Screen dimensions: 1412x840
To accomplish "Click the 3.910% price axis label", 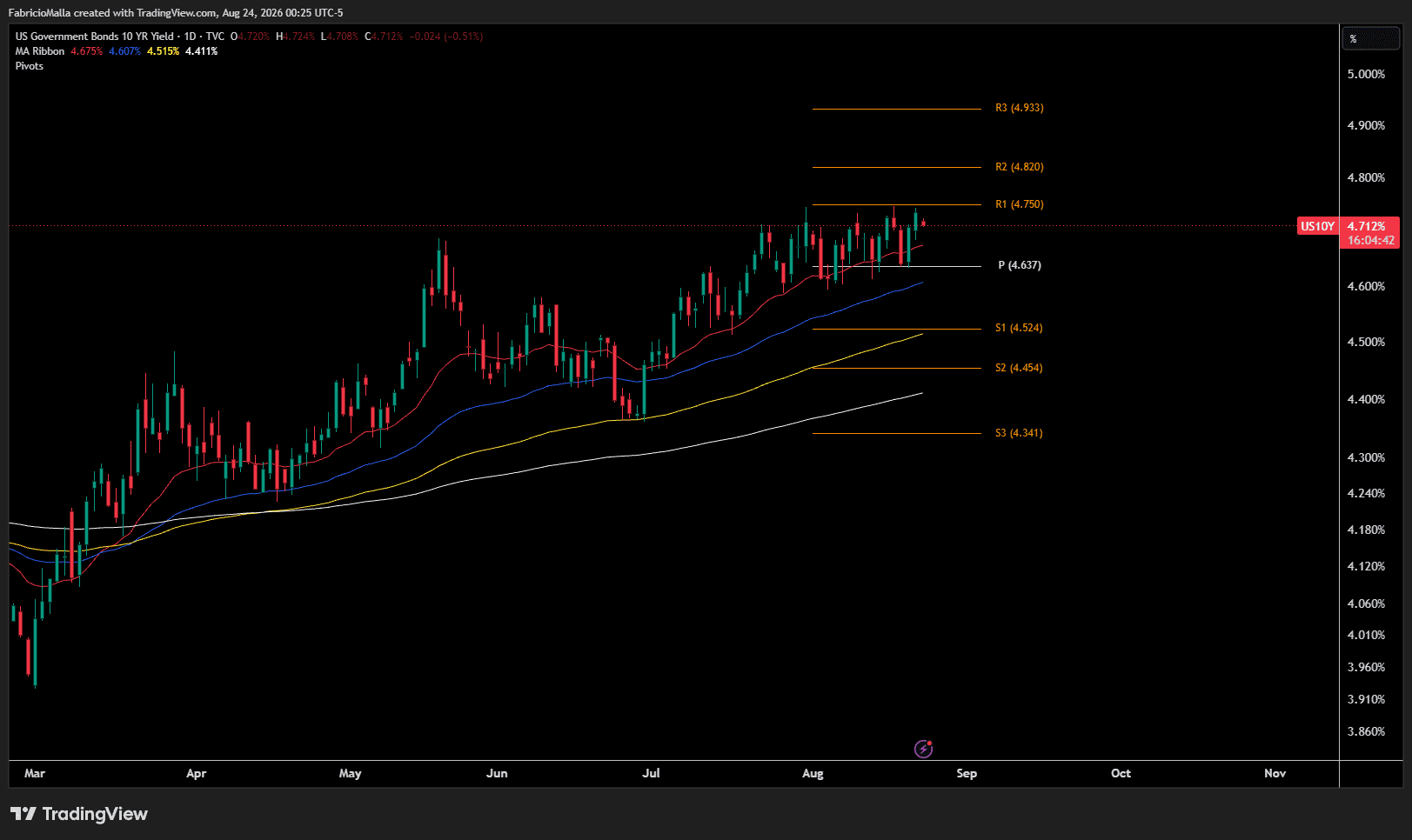I will click(1367, 699).
